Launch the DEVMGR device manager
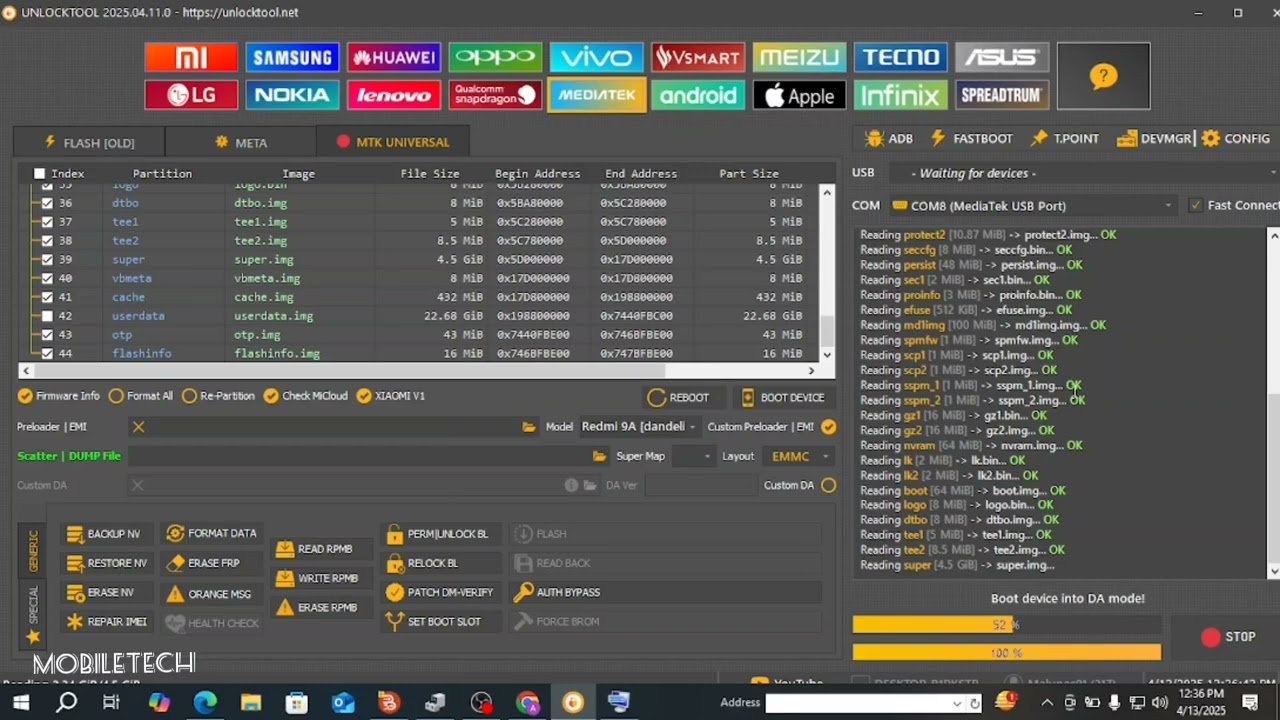Image resolution: width=1280 pixels, height=720 pixels. [x=1154, y=139]
